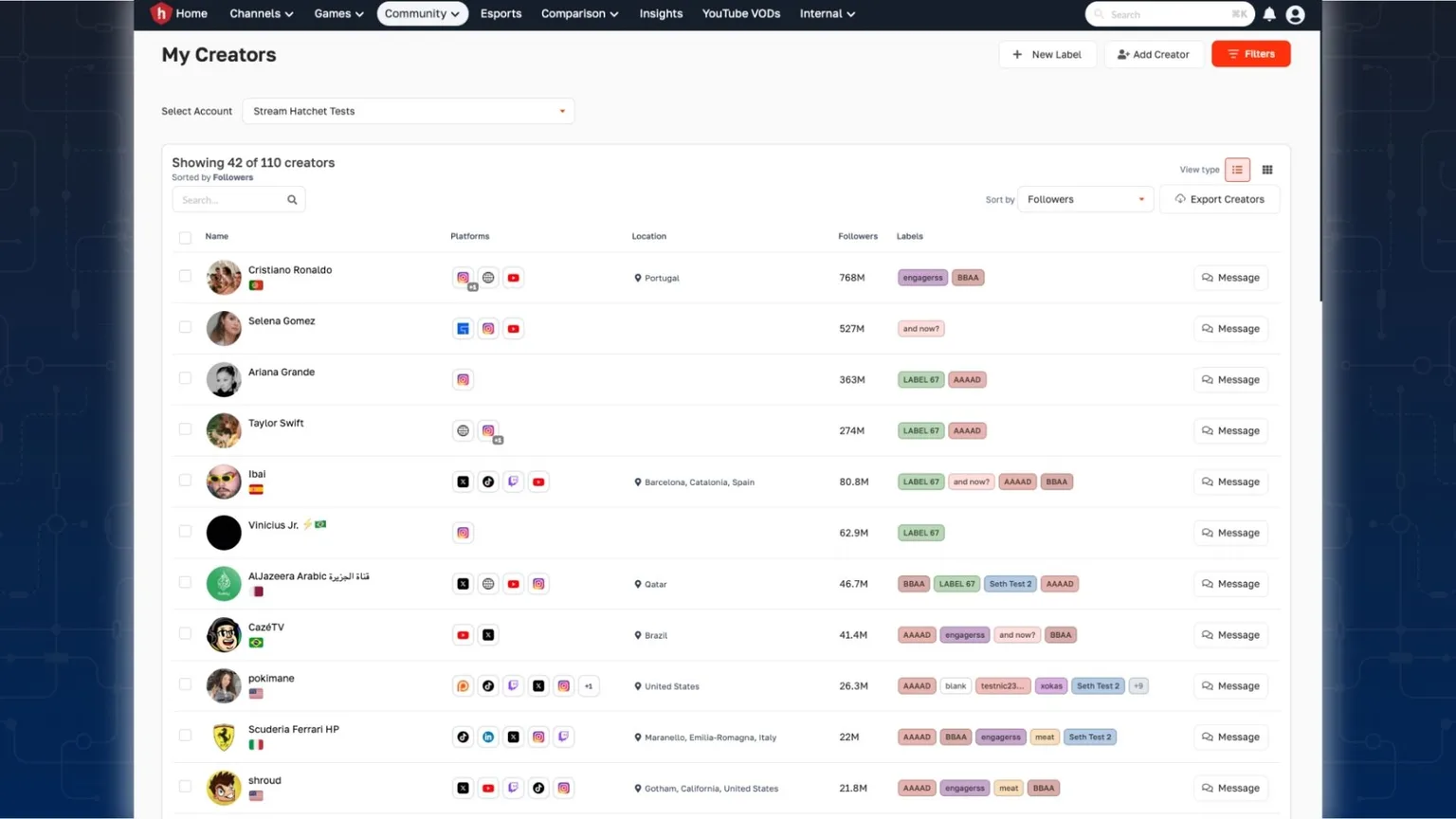Check the Taylor Swift row checkbox

[x=185, y=428]
